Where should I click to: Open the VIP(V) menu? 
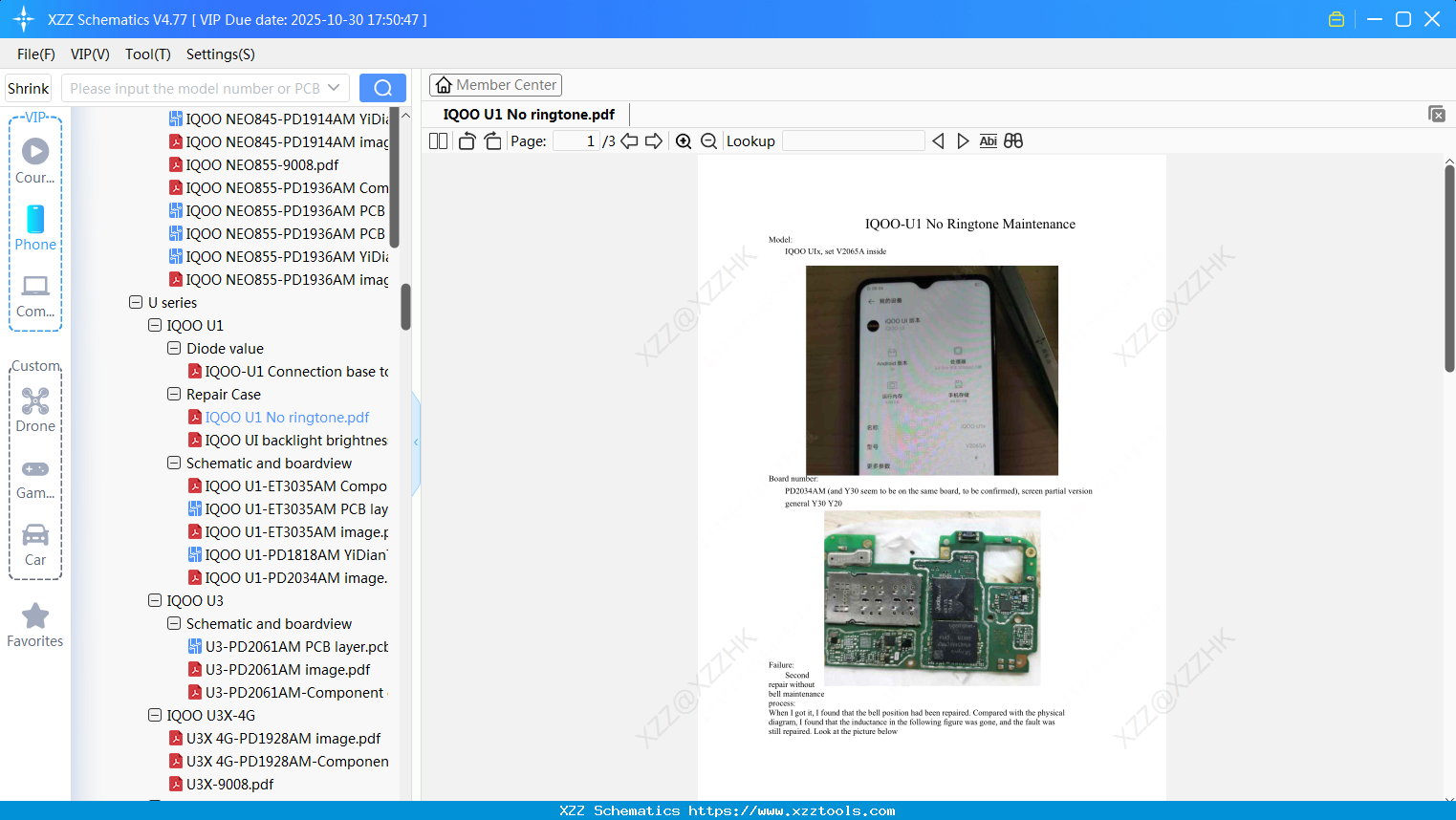point(90,54)
